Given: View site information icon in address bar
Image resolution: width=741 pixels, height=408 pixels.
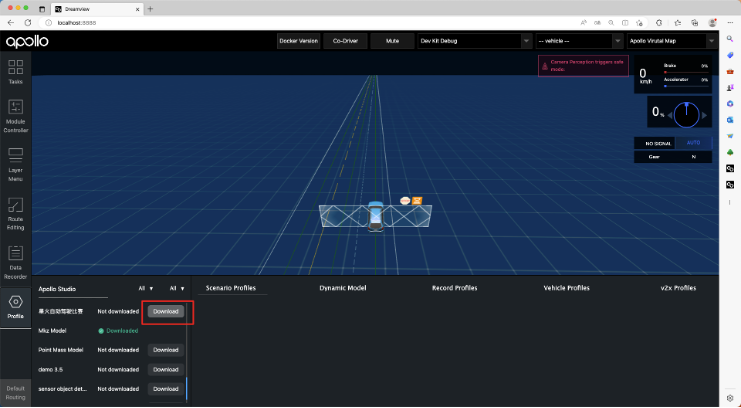Looking at the screenshot, I should 48,23.
